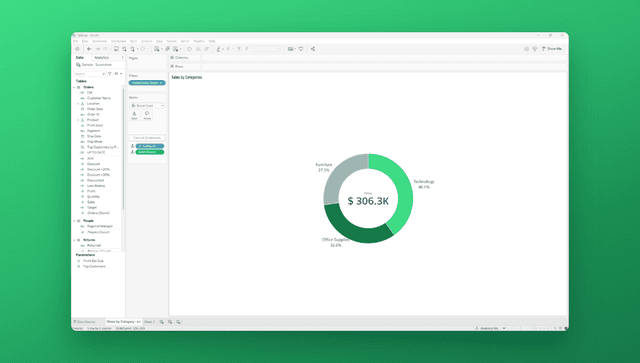Image resolution: width=640 pixels, height=363 pixels.
Task: Click the highlight pen toolbar icon
Action: [x=218, y=49]
